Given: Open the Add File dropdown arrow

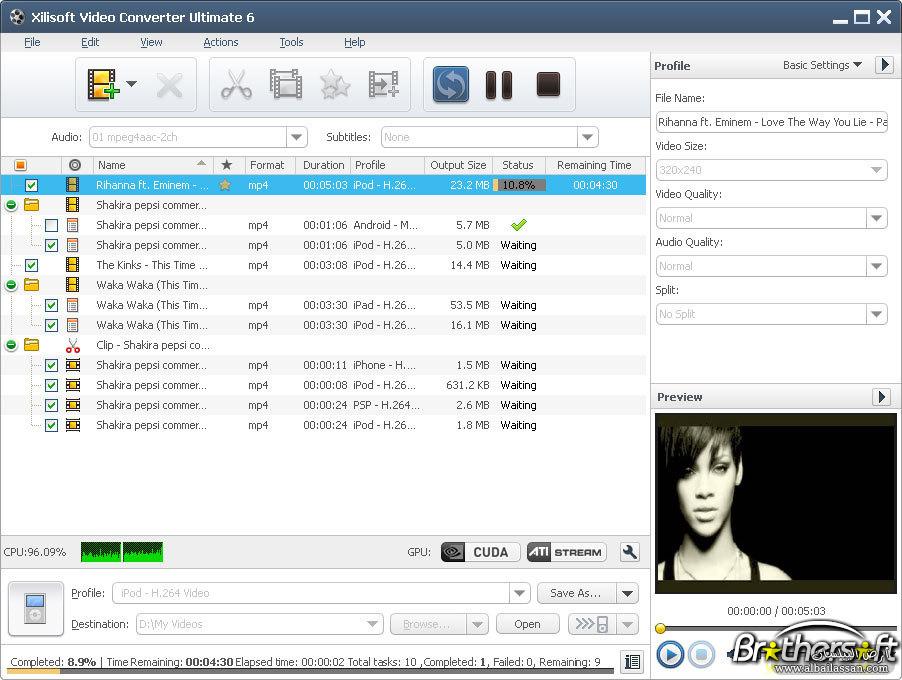Looking at the screenshot, I should tap(132, 84).
